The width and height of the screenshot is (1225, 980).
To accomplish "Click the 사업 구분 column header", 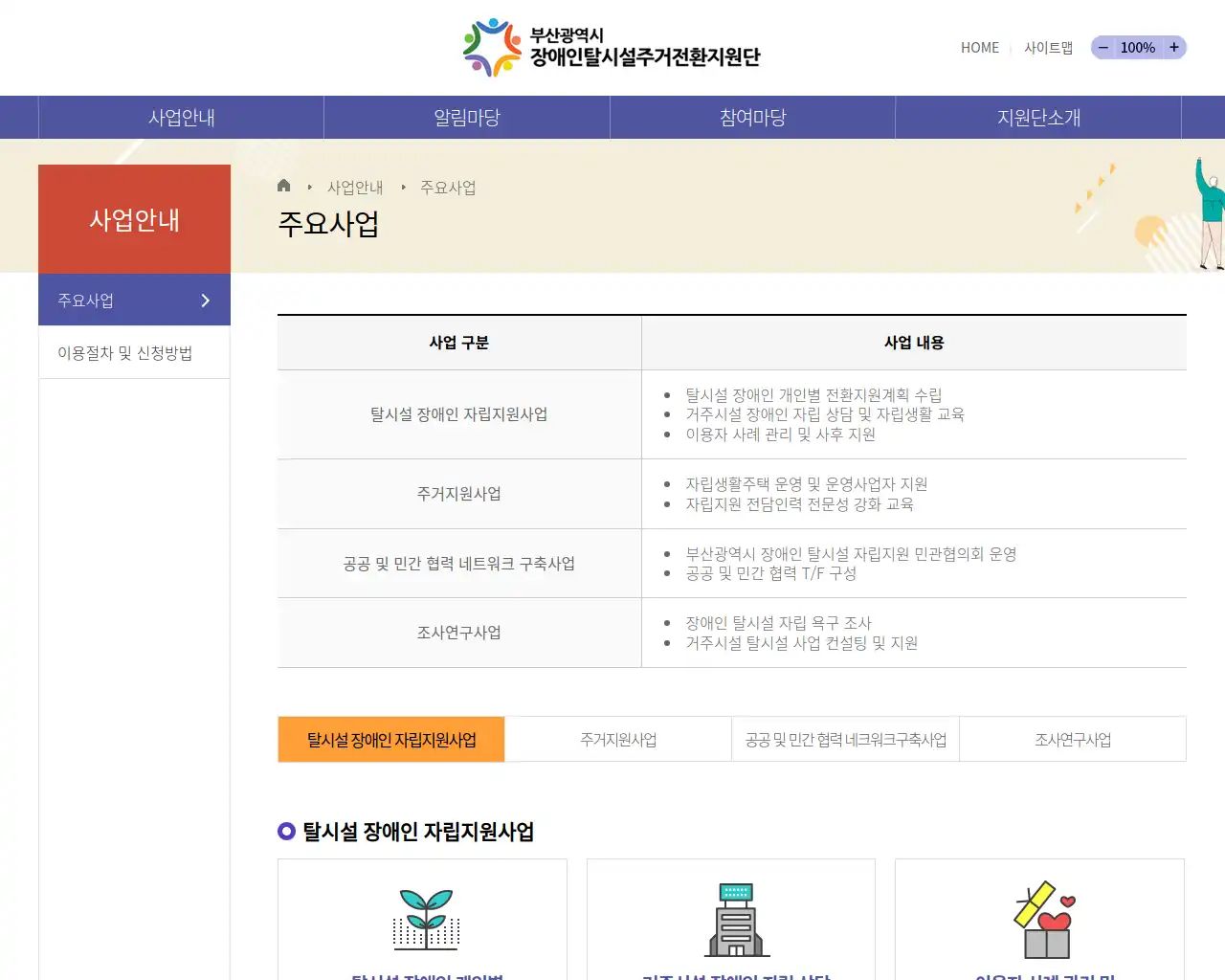I will (459, 343).
